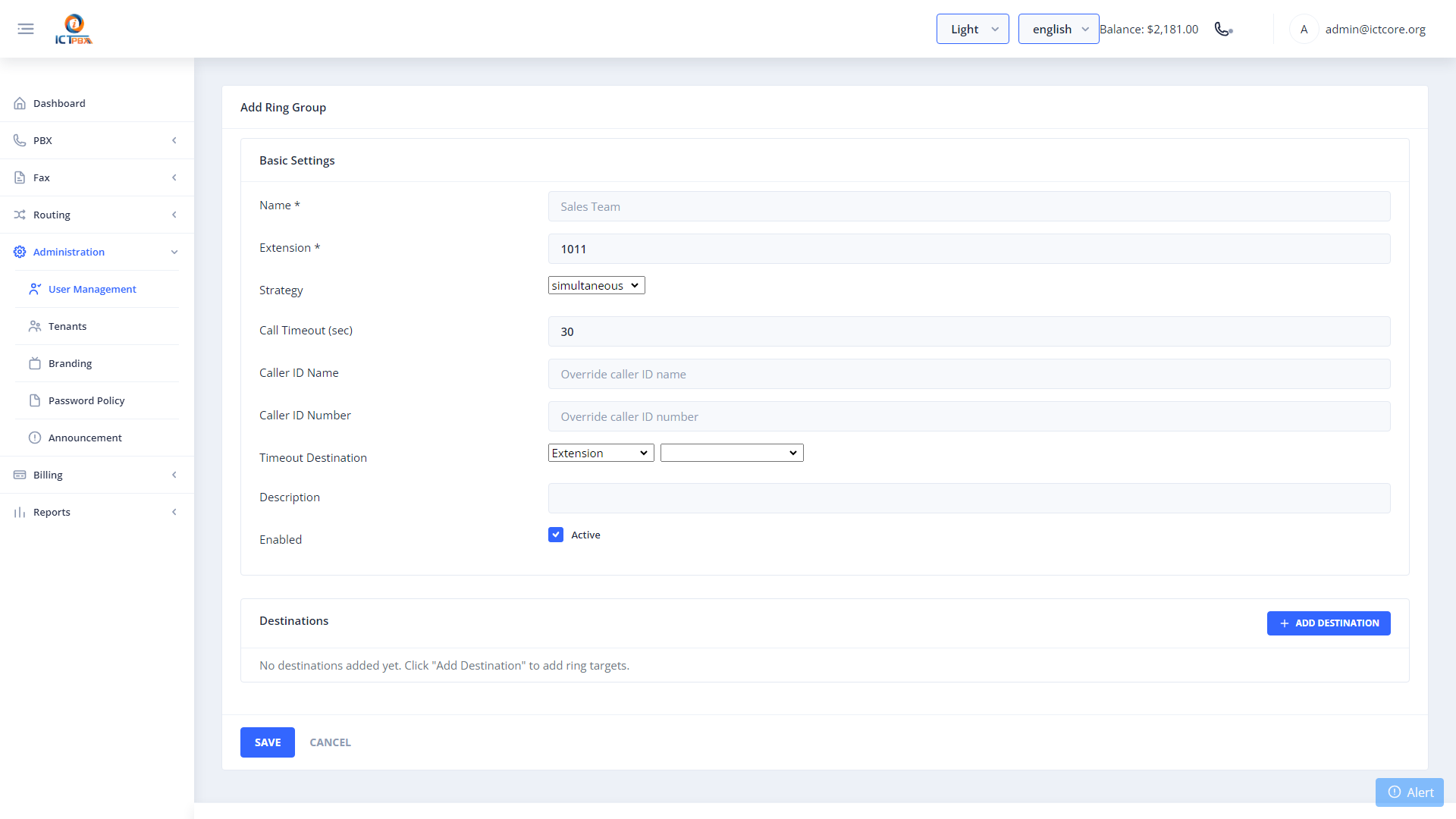Image resolution: width=1456 pixels, height=819 pixels.
Task: Click admin@ictcore.org account link
Action: pos(1375,29)
